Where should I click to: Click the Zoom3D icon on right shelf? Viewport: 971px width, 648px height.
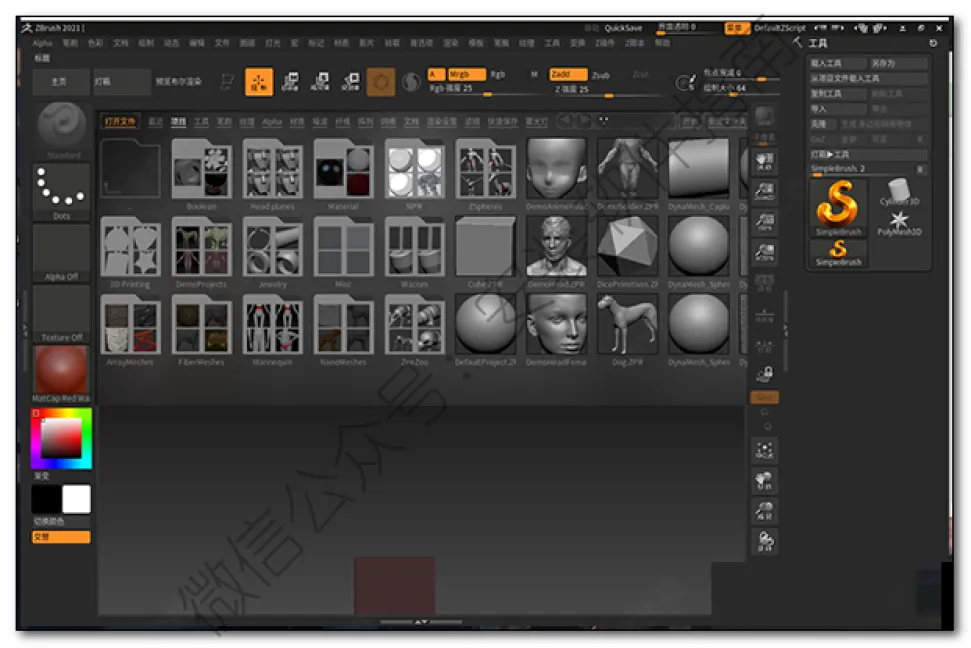pos(765,511)
